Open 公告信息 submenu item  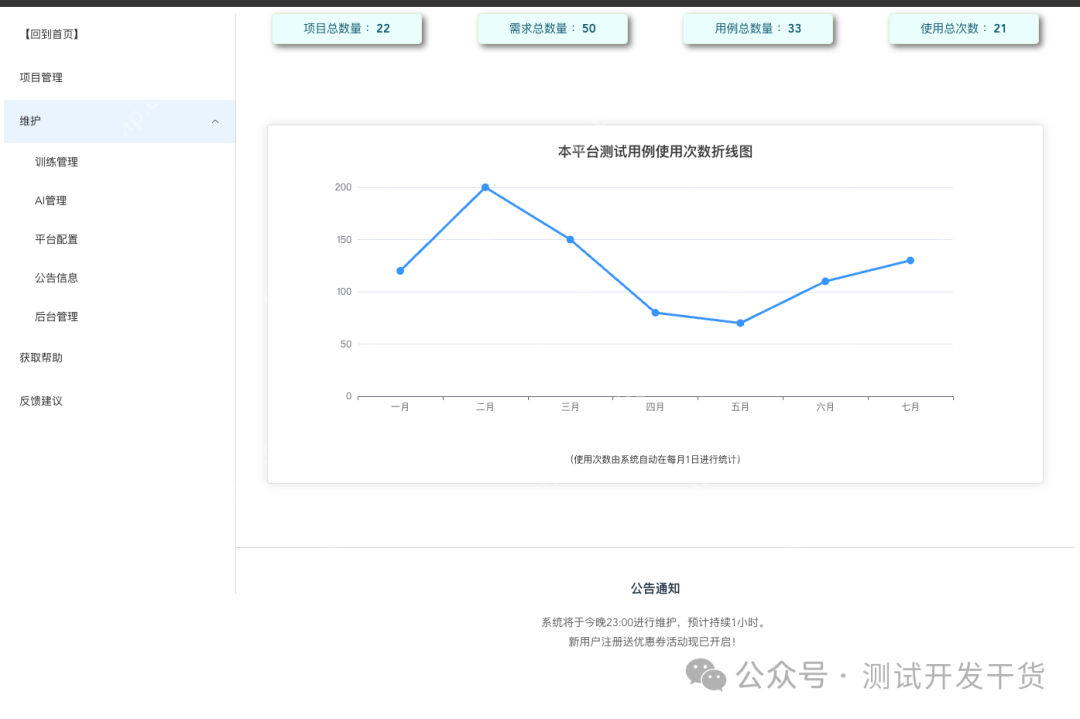coord(56,278)
